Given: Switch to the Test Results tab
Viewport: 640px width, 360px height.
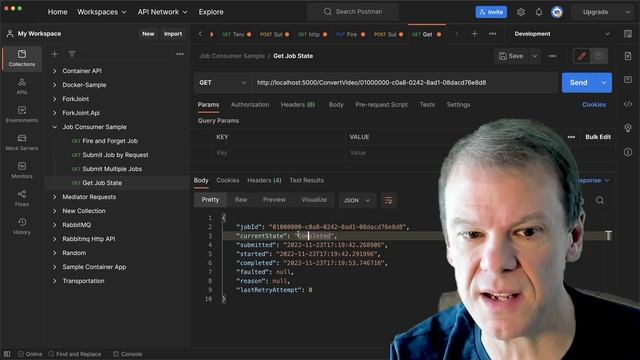Looking at the screenshot, I should click(307, 180).
